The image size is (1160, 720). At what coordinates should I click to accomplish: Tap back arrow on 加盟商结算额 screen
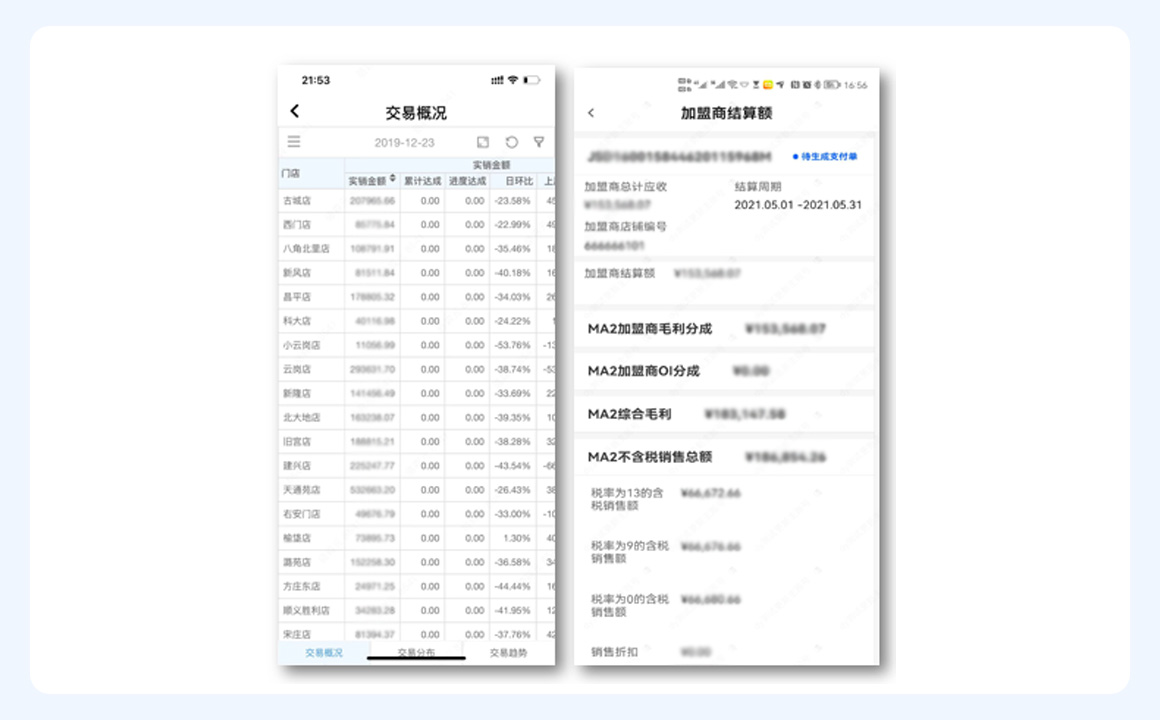591,113
